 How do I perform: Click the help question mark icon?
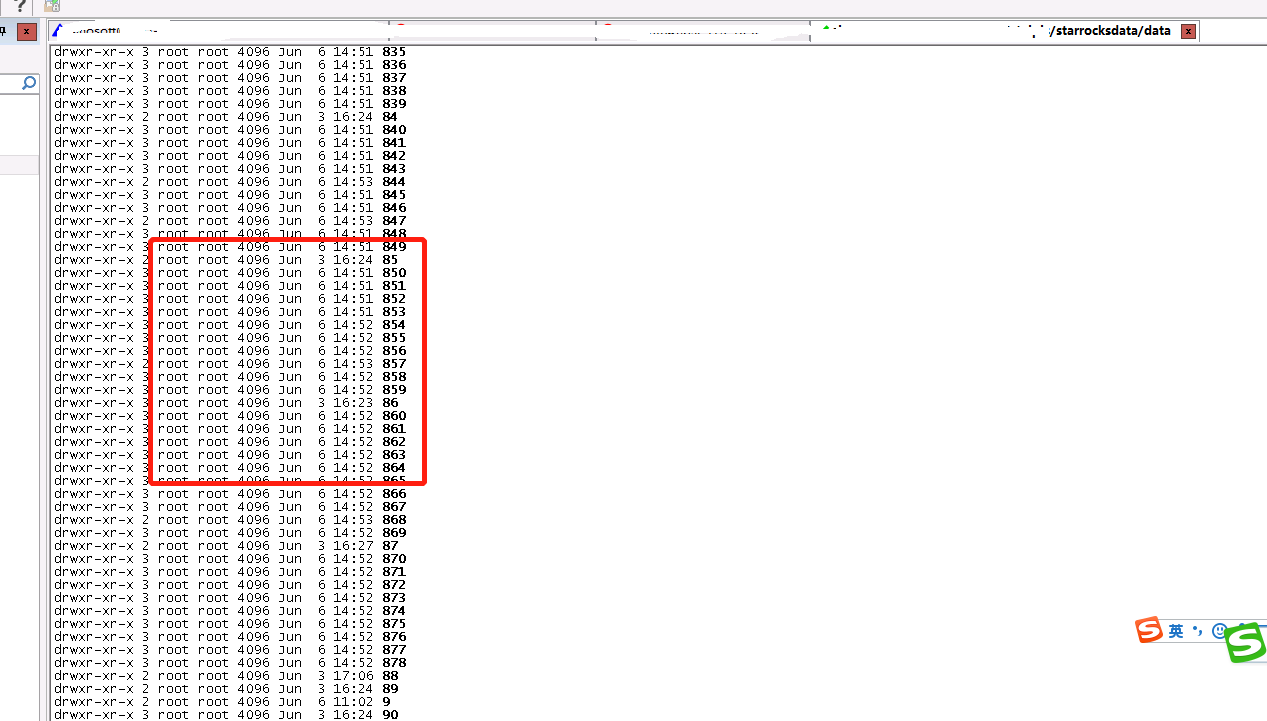click(x=19, y=6)
